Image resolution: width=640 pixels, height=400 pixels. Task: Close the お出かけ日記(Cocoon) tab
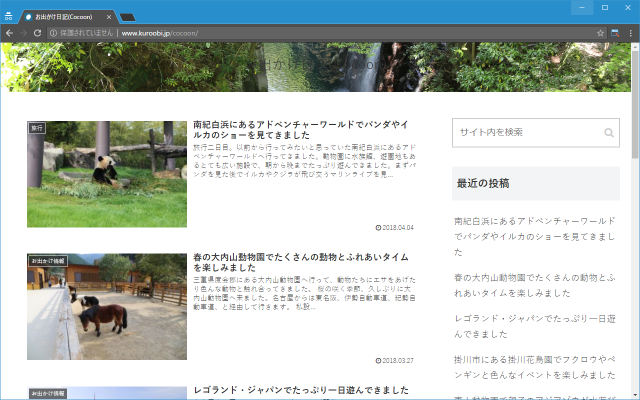click(111, 17)
